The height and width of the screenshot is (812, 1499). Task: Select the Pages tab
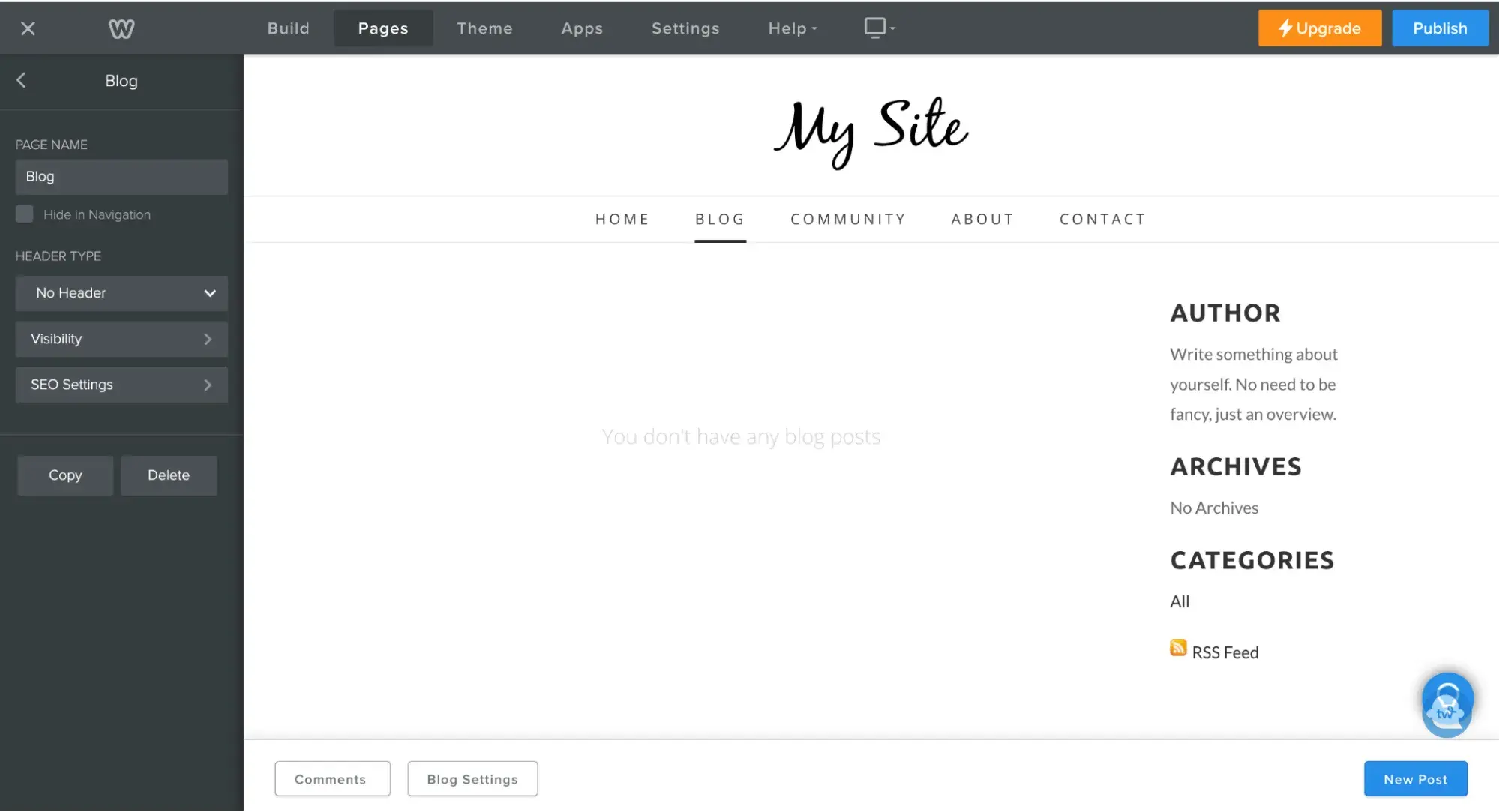[383, 28]
